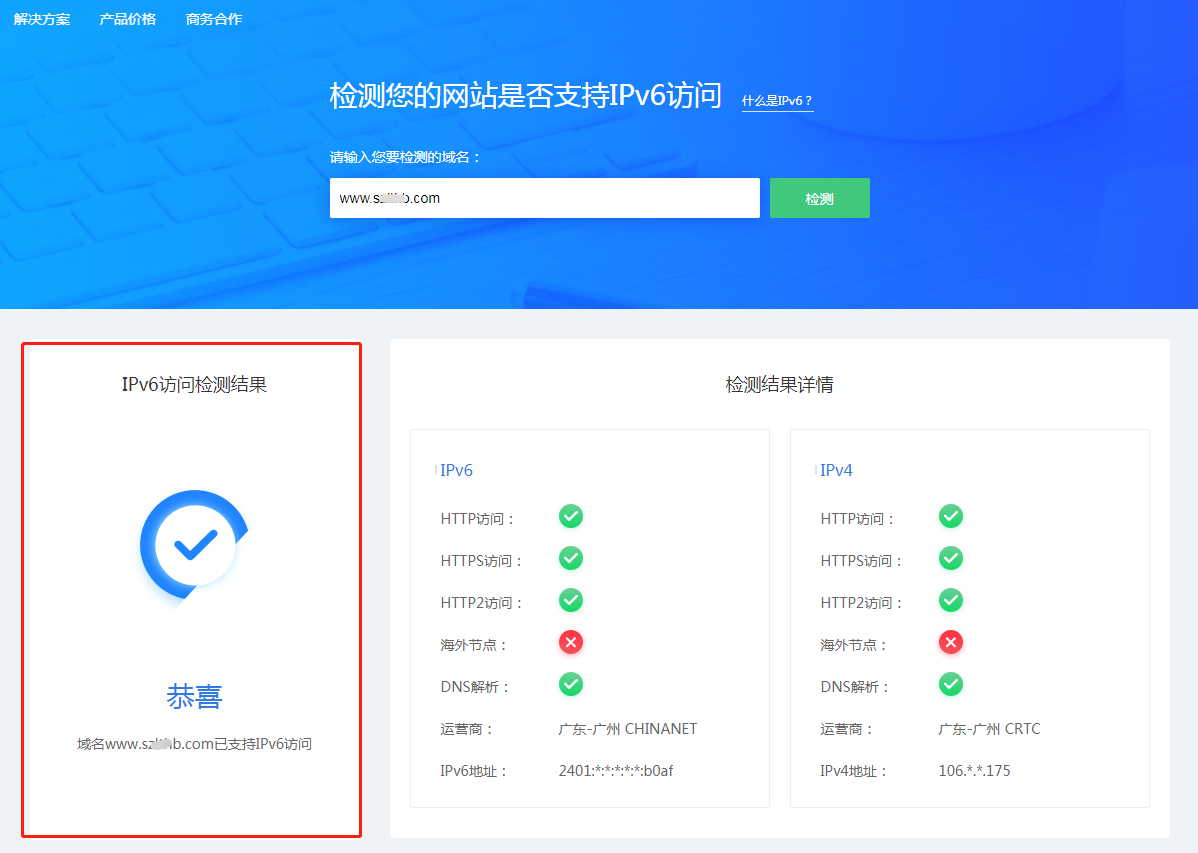Click the IPv4 DNS解析 green check icon
1198x853 pixels.
950,685
